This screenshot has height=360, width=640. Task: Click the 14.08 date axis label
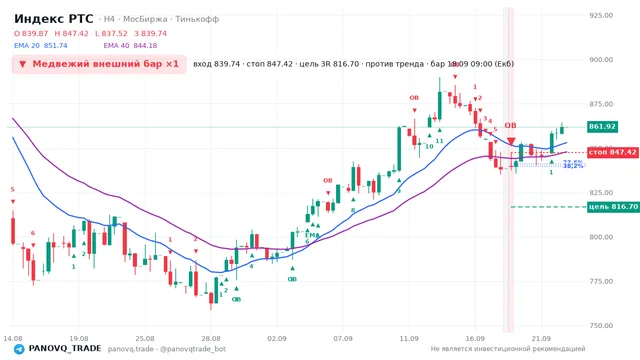13,339
